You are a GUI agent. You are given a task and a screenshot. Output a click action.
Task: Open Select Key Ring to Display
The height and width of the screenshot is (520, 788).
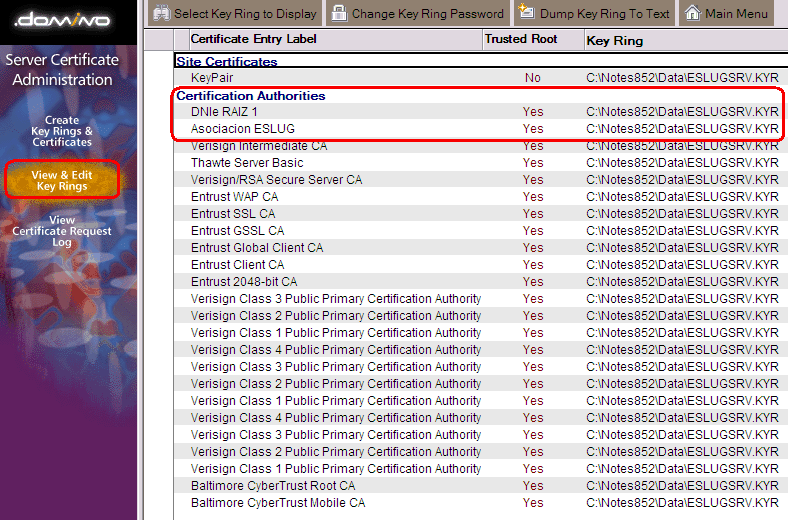(x=236, y=14)
